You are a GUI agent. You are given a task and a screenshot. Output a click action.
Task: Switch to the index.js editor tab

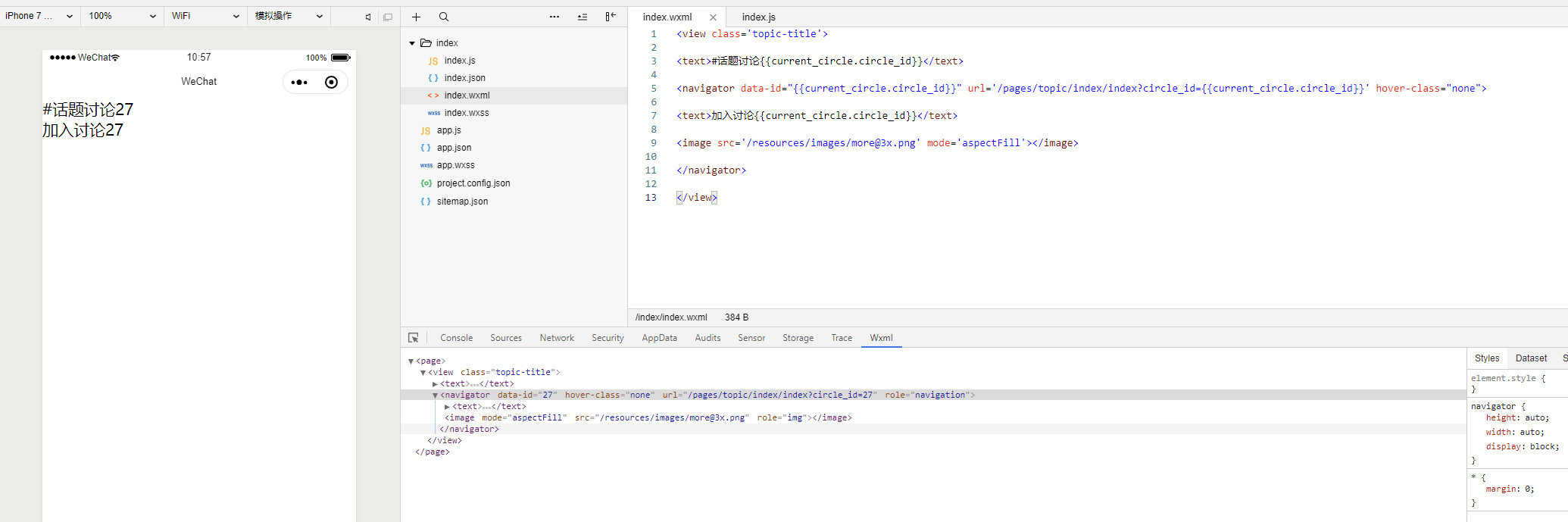coord(758,17)
